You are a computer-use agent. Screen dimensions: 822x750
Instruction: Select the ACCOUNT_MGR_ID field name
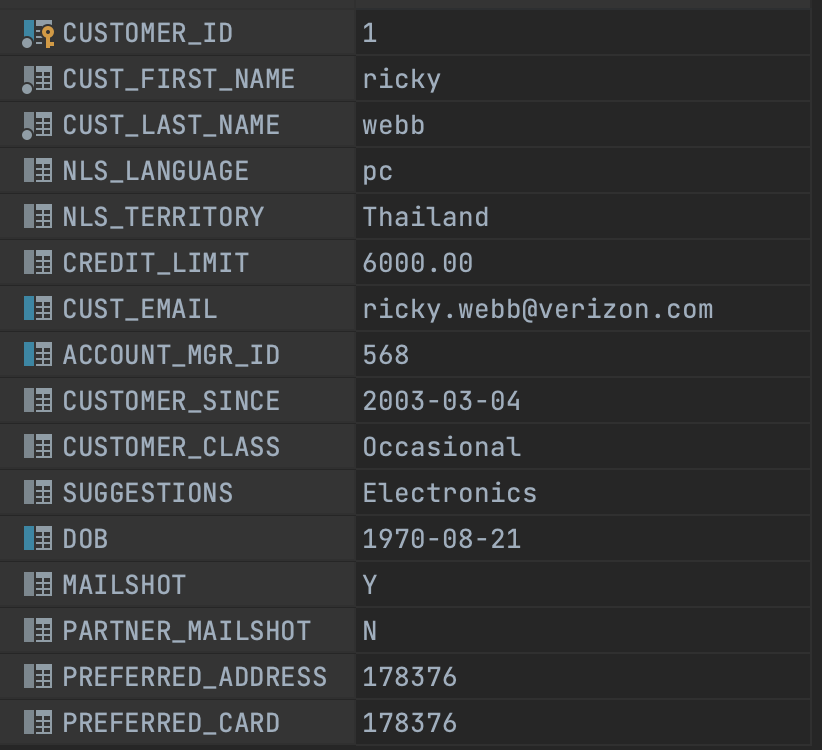pos(171,355)
